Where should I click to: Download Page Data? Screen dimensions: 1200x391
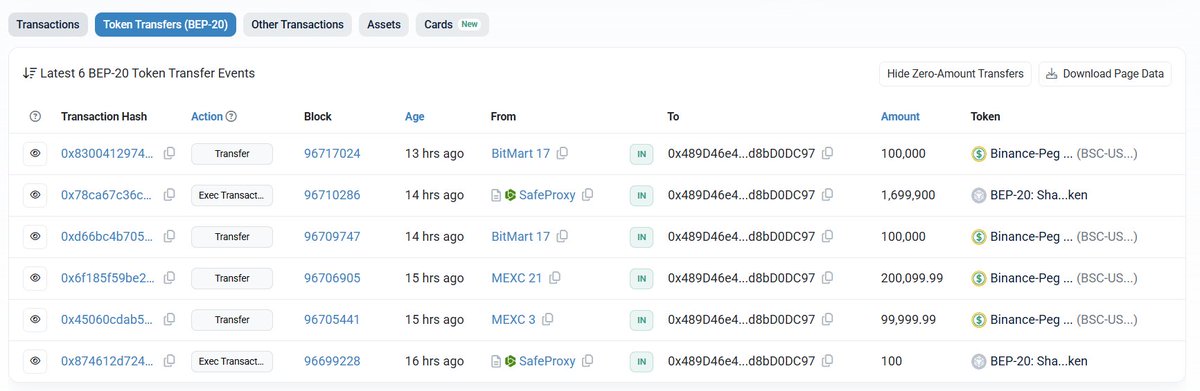click(1105, 74)
